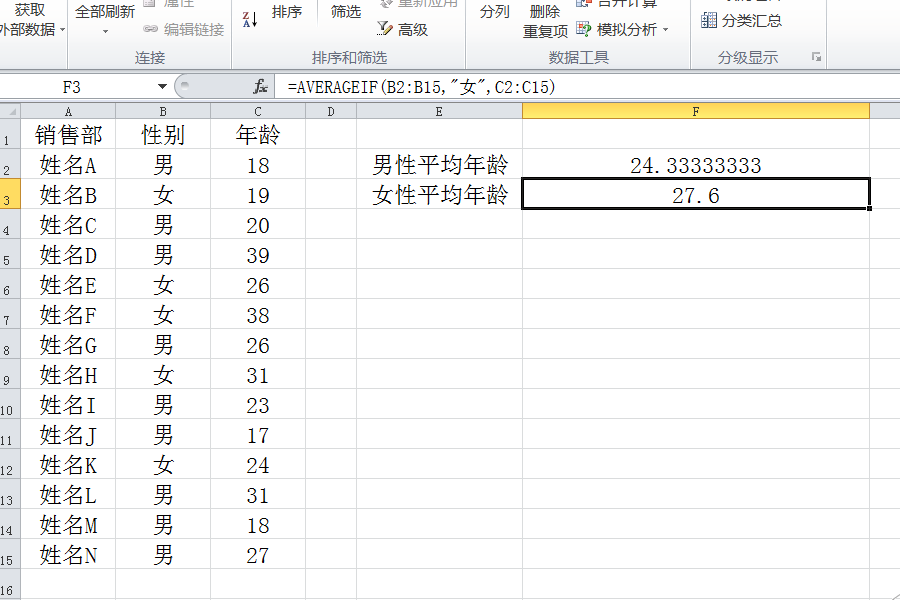Click age cell 23 in 姓名I row
The width and height of the screenshot is (900, 600).
[x=258, y=404]
